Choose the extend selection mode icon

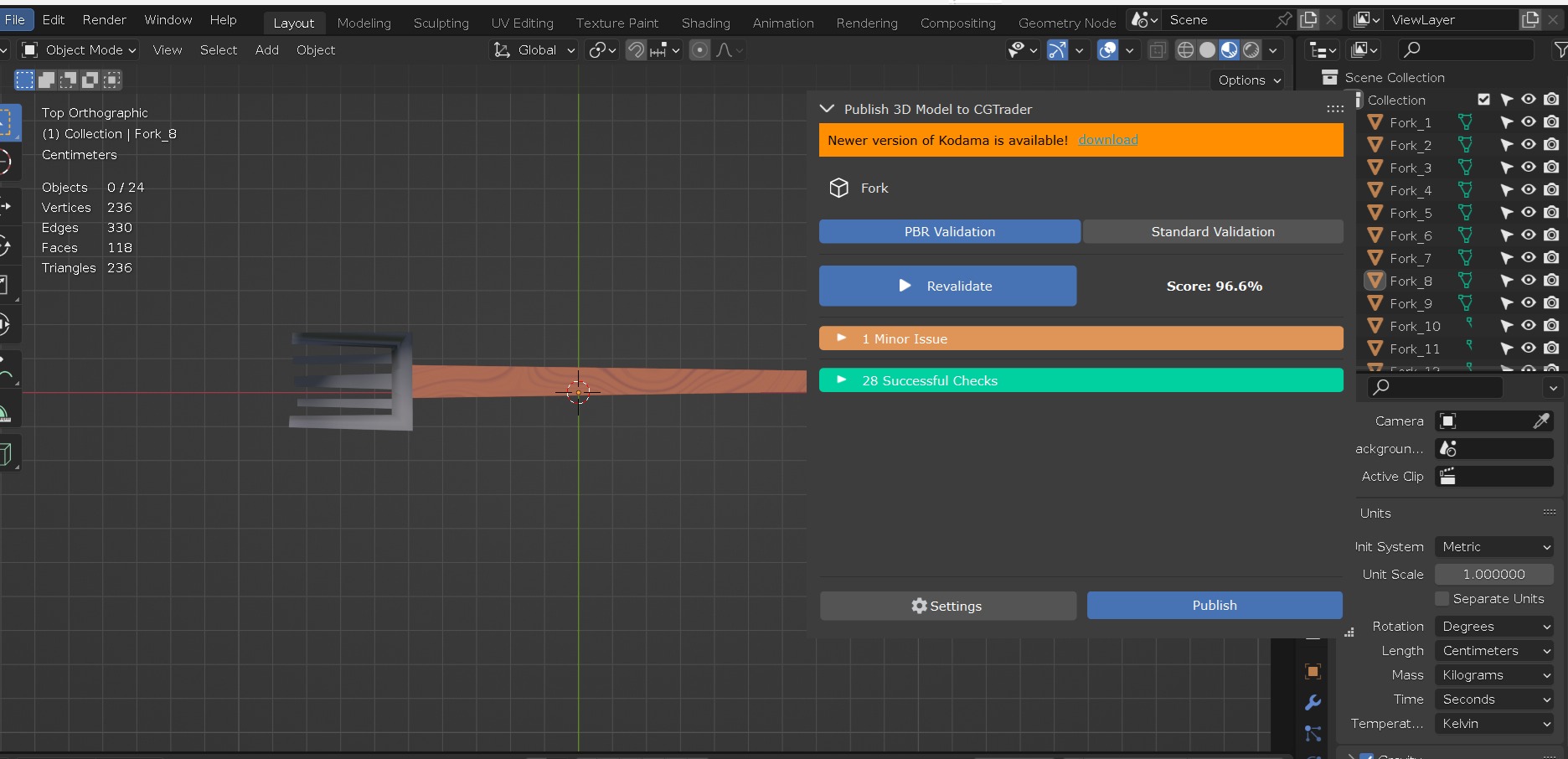pyautogui.click(x=47, y=80)
